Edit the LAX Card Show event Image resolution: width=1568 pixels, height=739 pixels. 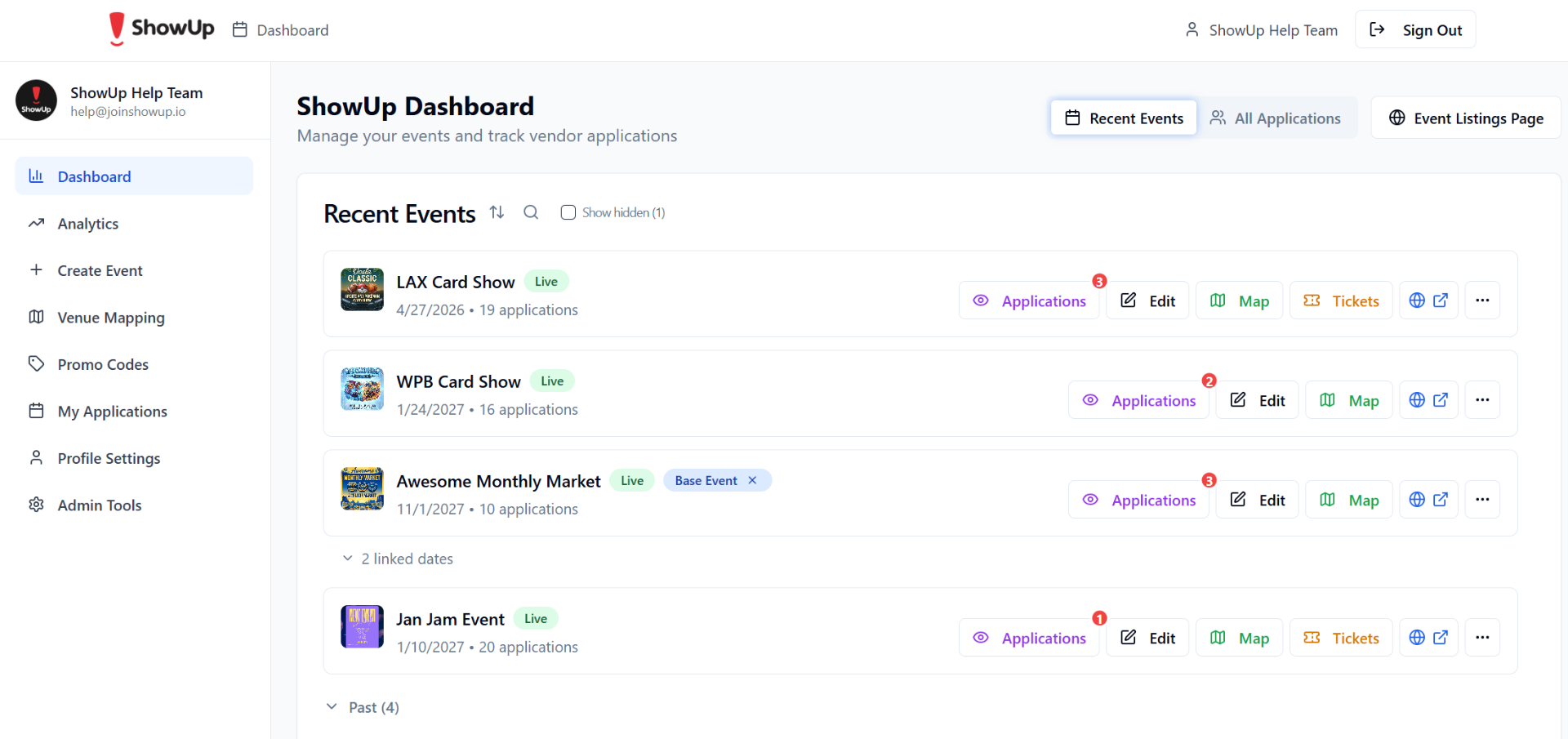click(x=1147, y=300)
